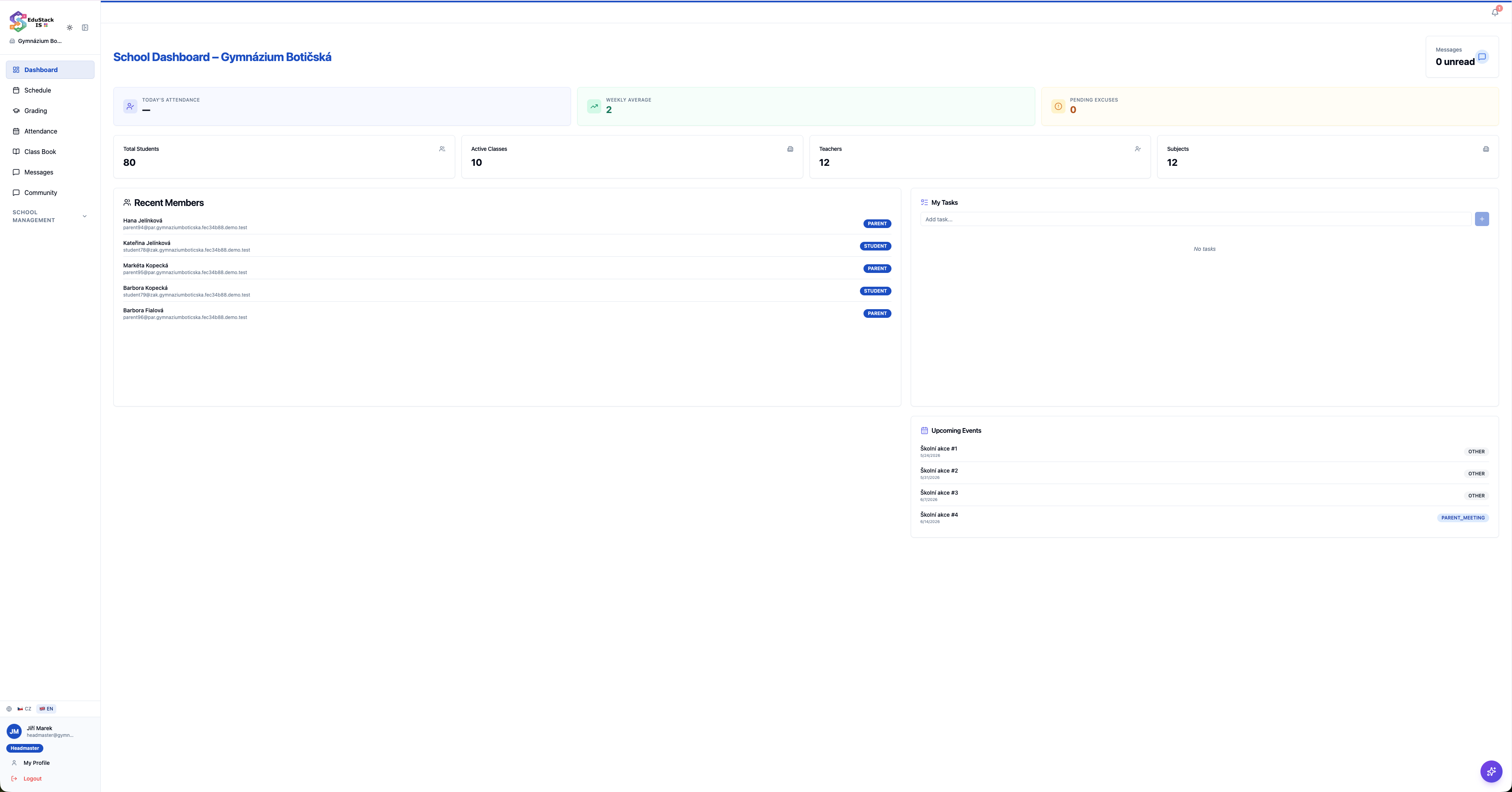
Task: Select member Kateřina Jelínková
Action: pyautogui.click(x=507, y=246)
